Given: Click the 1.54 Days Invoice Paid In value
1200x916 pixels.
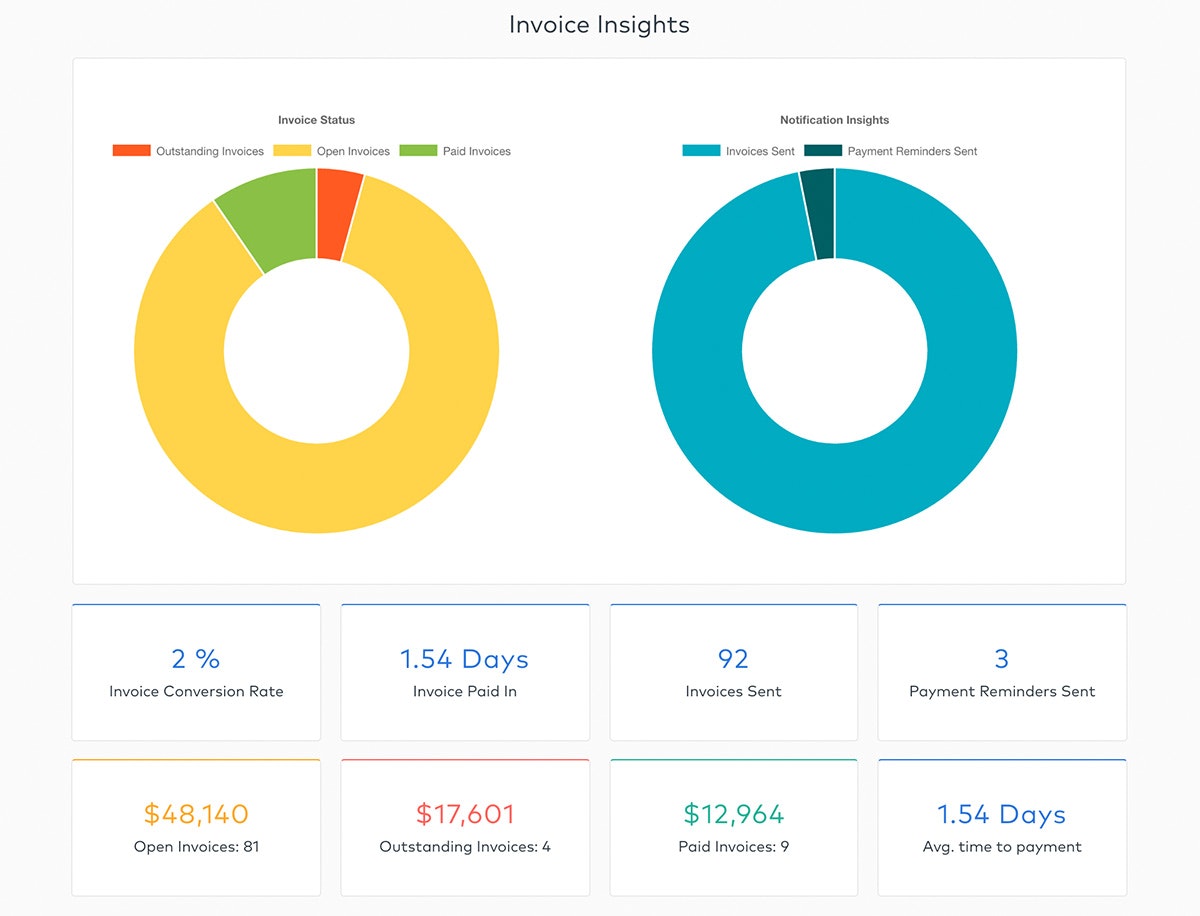Looking at the screenshot, I should (x=465, y=659).
